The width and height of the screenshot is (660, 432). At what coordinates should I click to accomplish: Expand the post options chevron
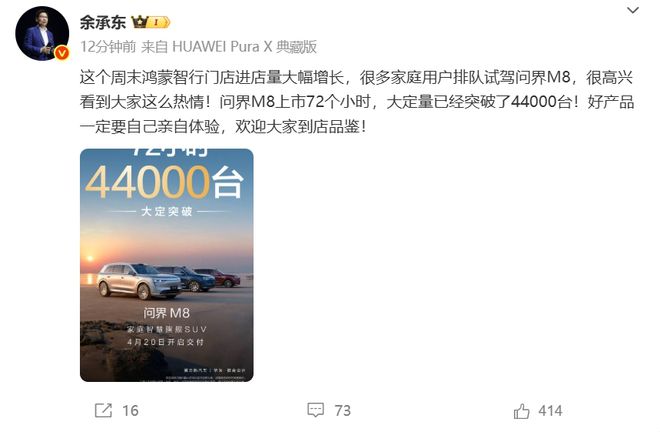pyautogui.click(x=633, y=10)
